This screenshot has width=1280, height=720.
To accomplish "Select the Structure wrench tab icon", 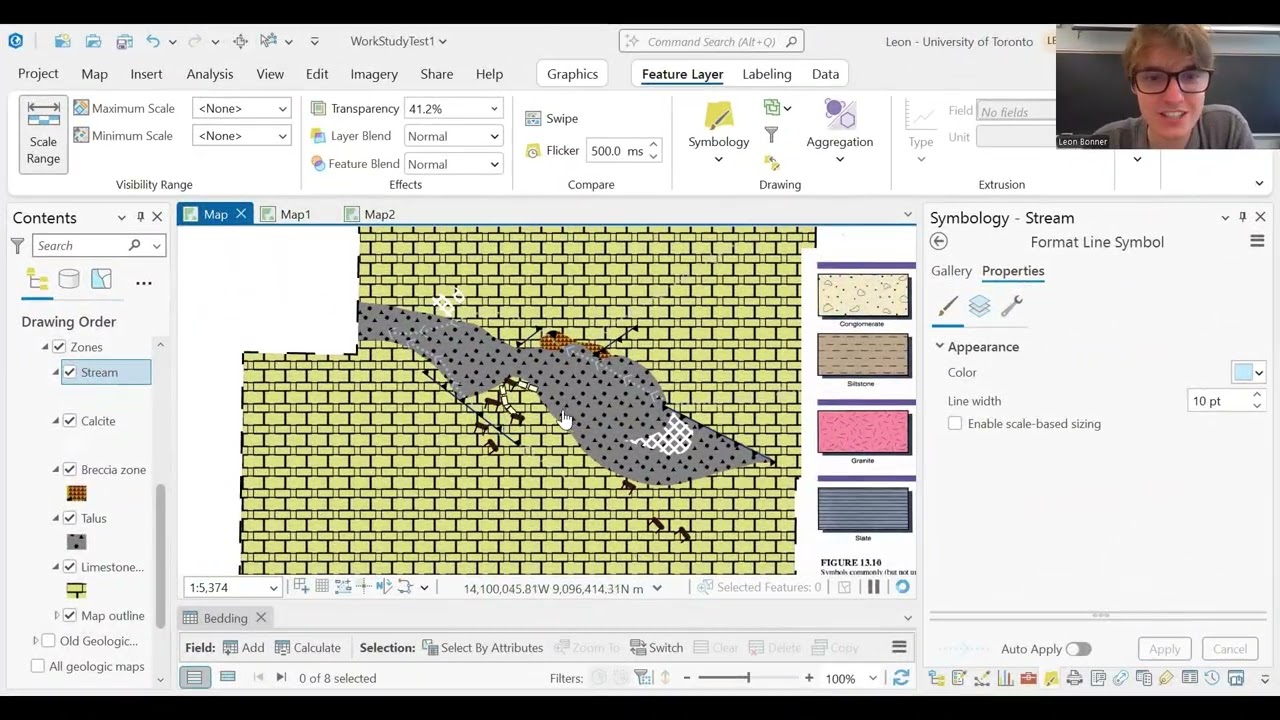I will coord(1011,306).
